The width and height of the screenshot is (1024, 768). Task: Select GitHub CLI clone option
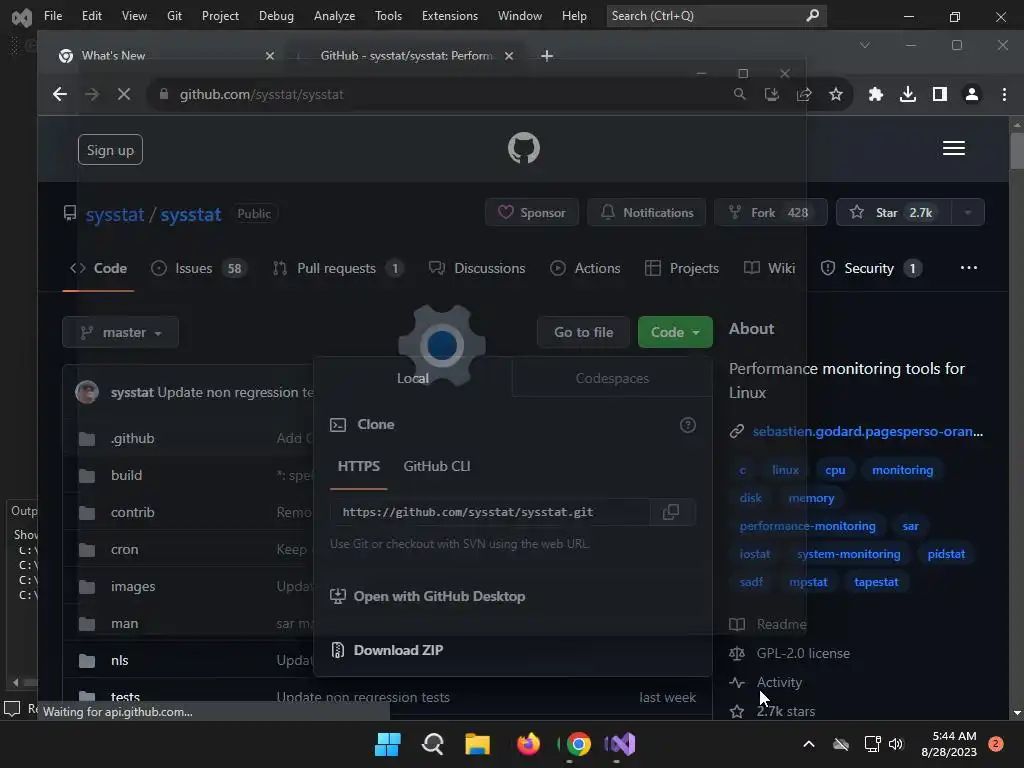[437, 466]
